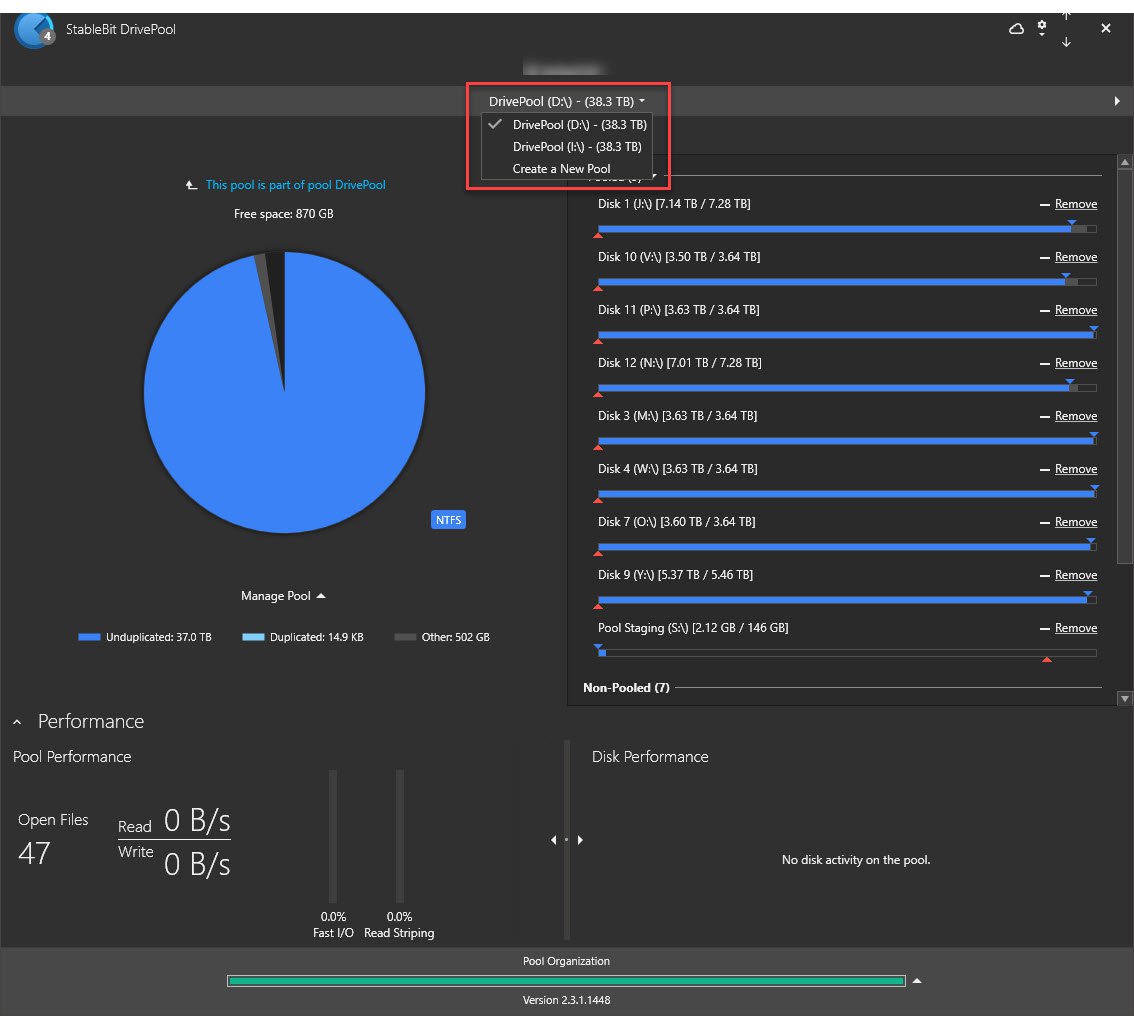Expand the Manage Pool menu
Image resolution: width=1134 pixels, height=1016 pixels.
[x=283, y=596]
